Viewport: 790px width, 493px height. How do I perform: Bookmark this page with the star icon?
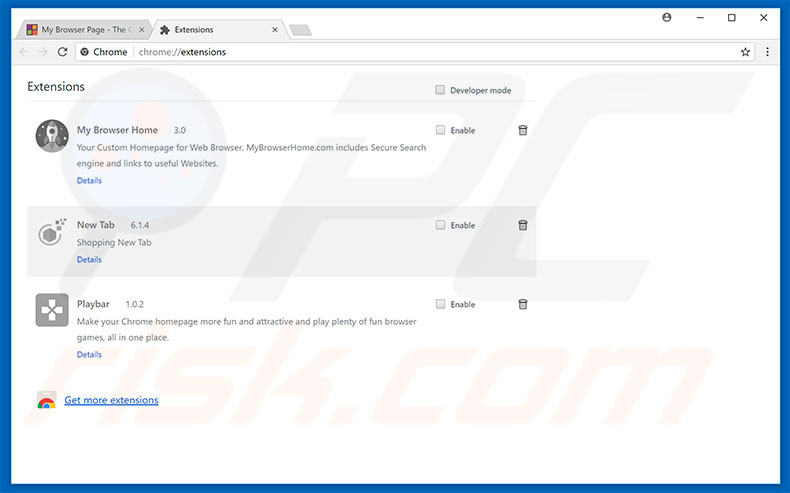[745, 52]
